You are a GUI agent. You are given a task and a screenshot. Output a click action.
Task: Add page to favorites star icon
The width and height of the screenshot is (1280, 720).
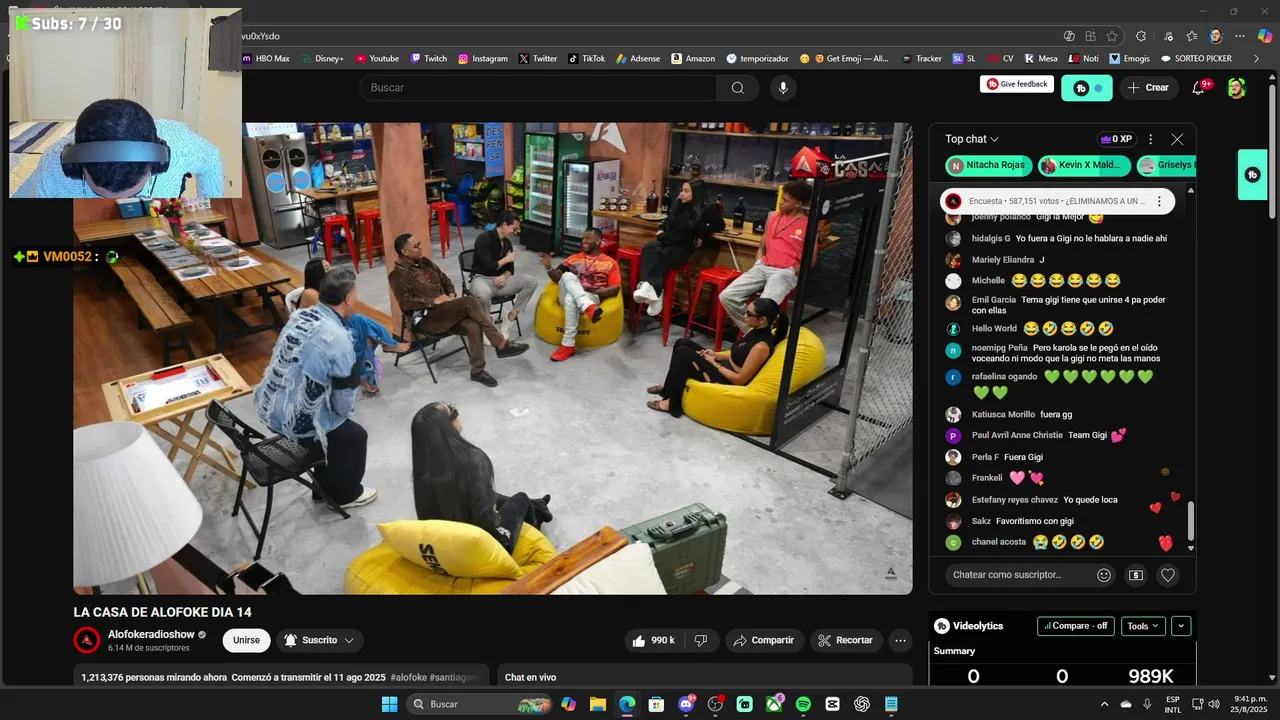(1112, 36)
